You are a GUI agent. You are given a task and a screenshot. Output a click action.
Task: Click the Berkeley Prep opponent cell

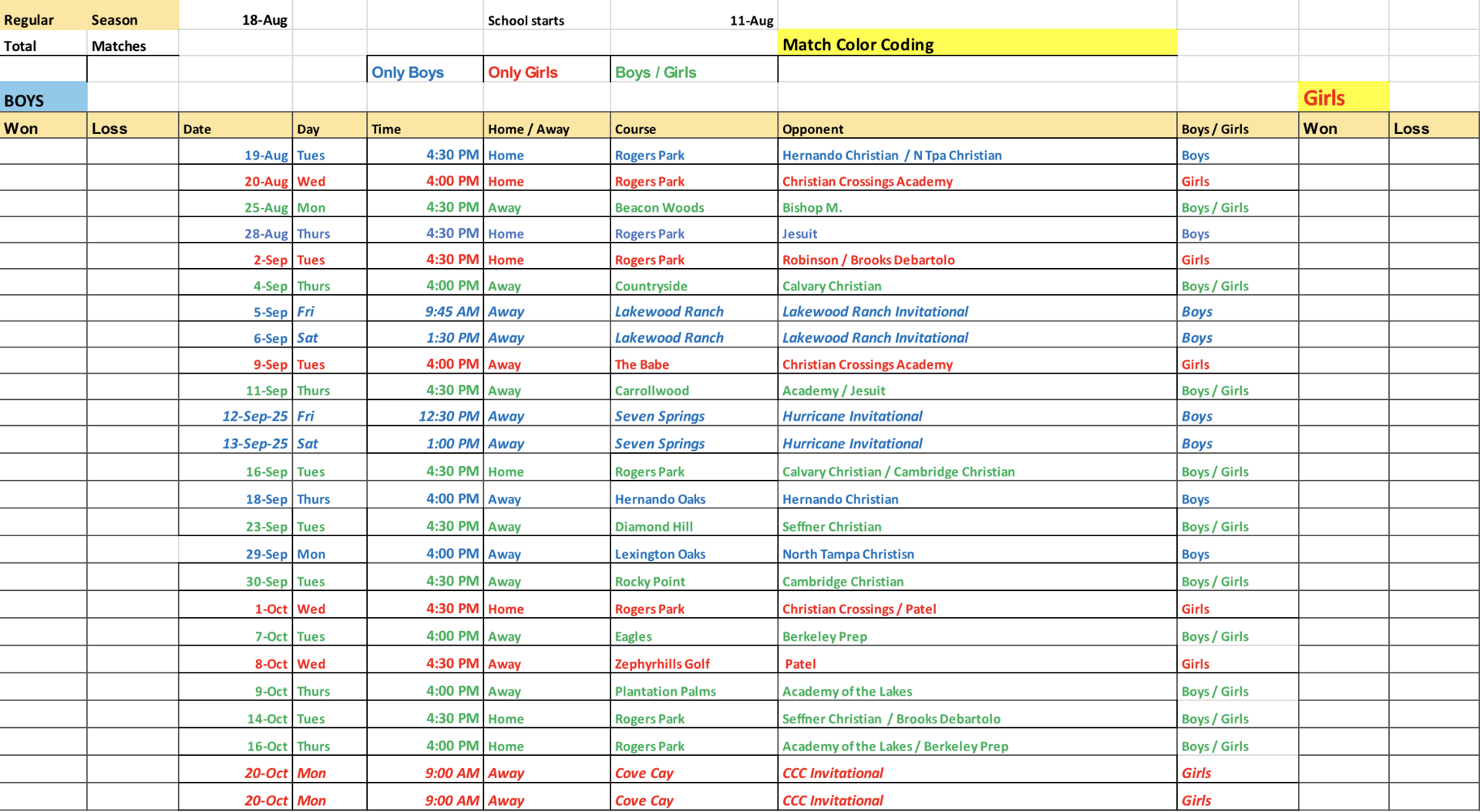coord(824,636)
